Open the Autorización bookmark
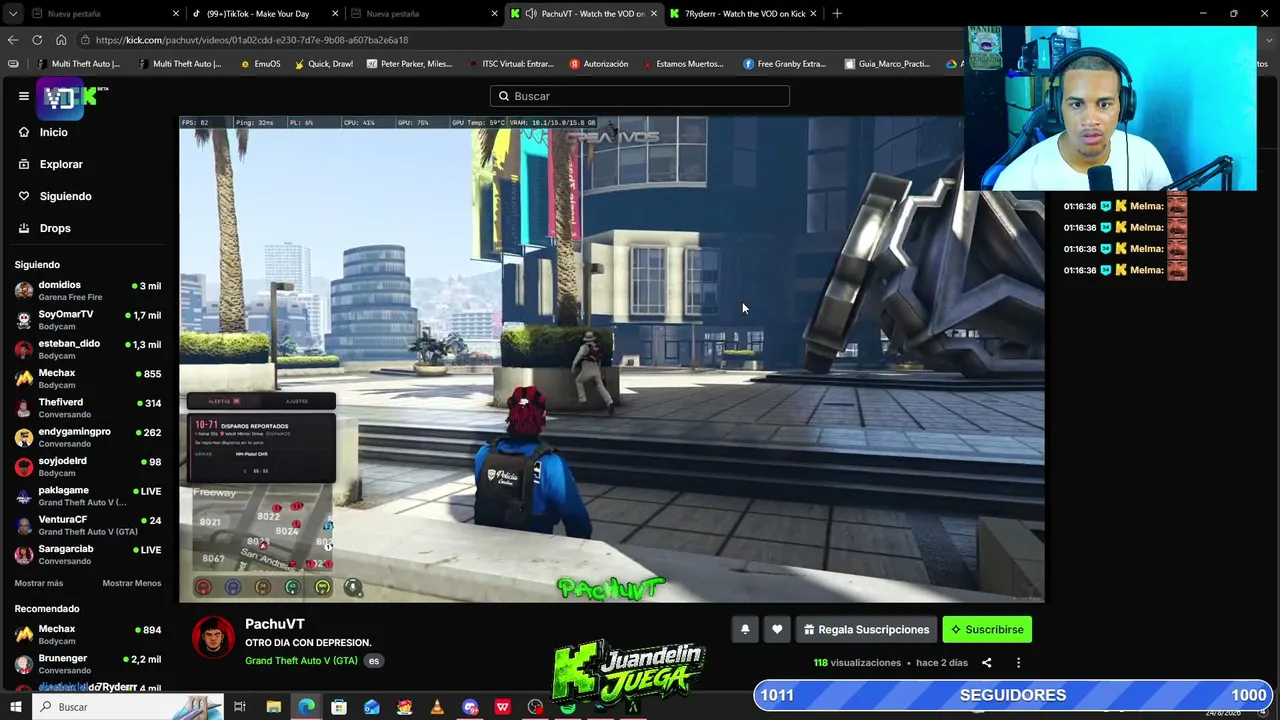The height and width of the screenshot is (720, 1280). [x=599, y=64]
